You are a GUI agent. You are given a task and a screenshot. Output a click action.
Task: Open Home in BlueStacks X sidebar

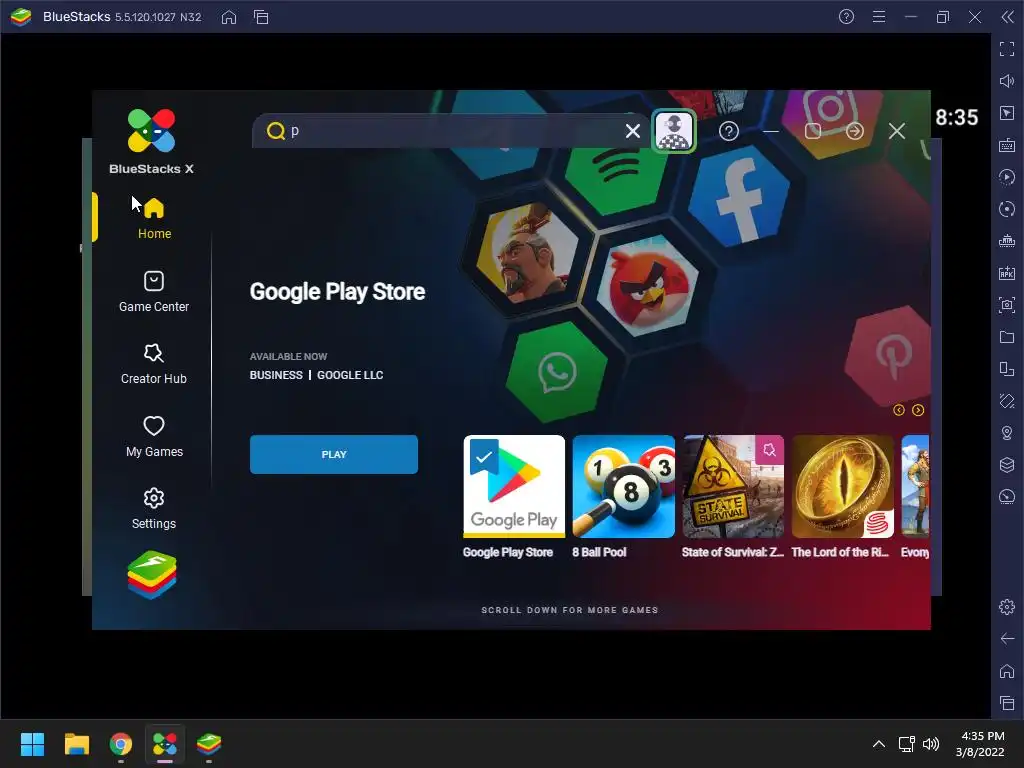[x=154, y=219]
